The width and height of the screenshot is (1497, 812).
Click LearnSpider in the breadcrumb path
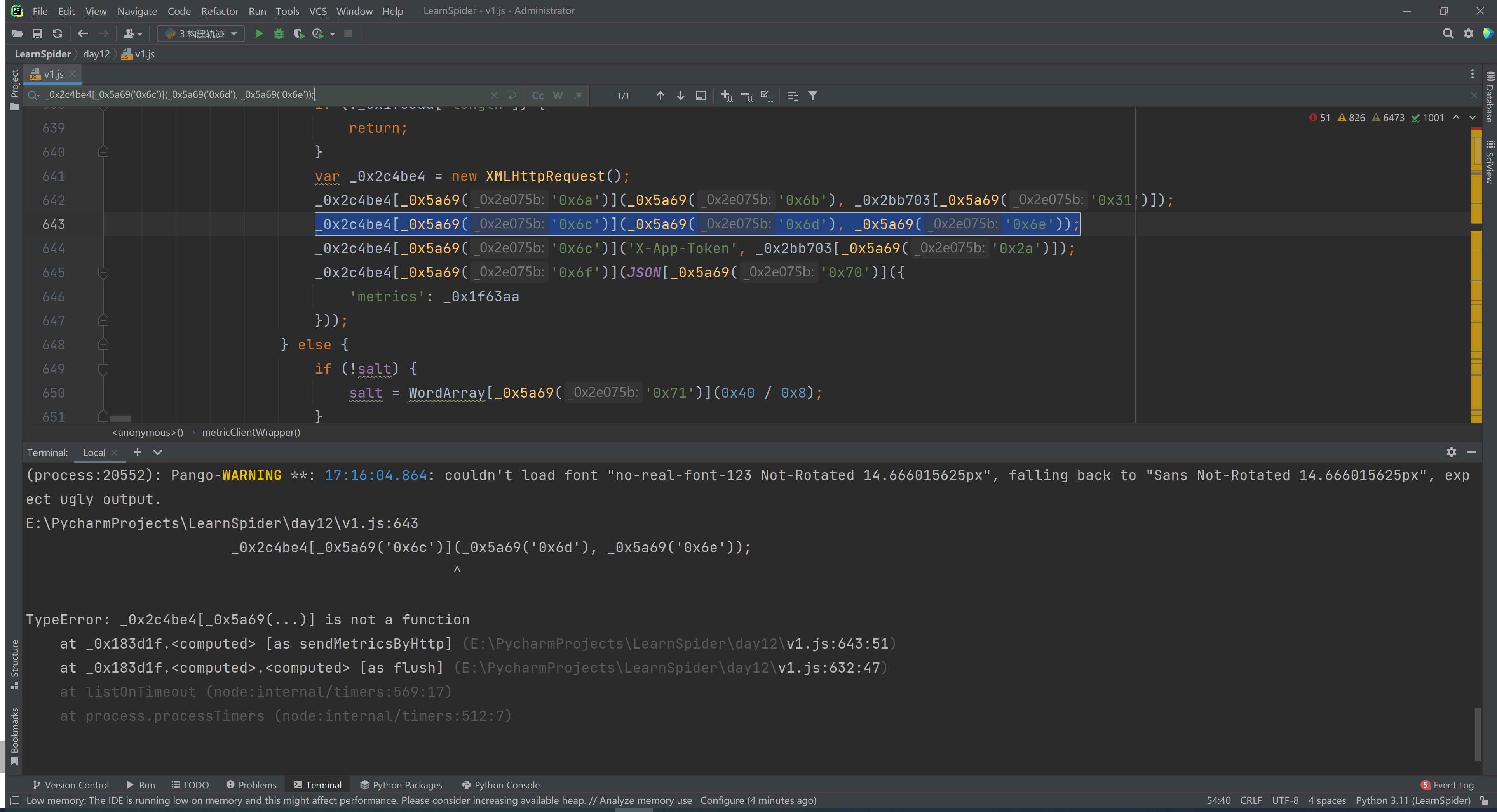pyautogui.click(x=42, y=54)
